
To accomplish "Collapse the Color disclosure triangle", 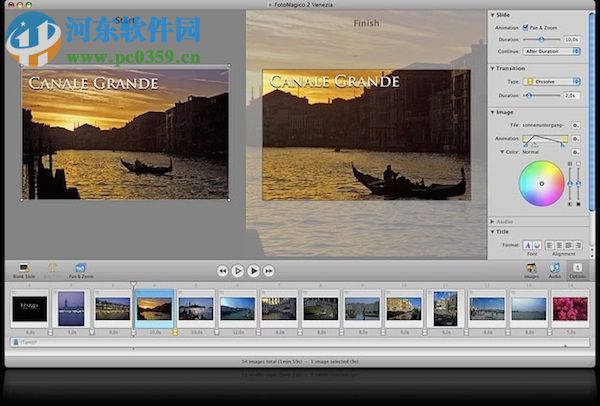I will click(503, 152).
